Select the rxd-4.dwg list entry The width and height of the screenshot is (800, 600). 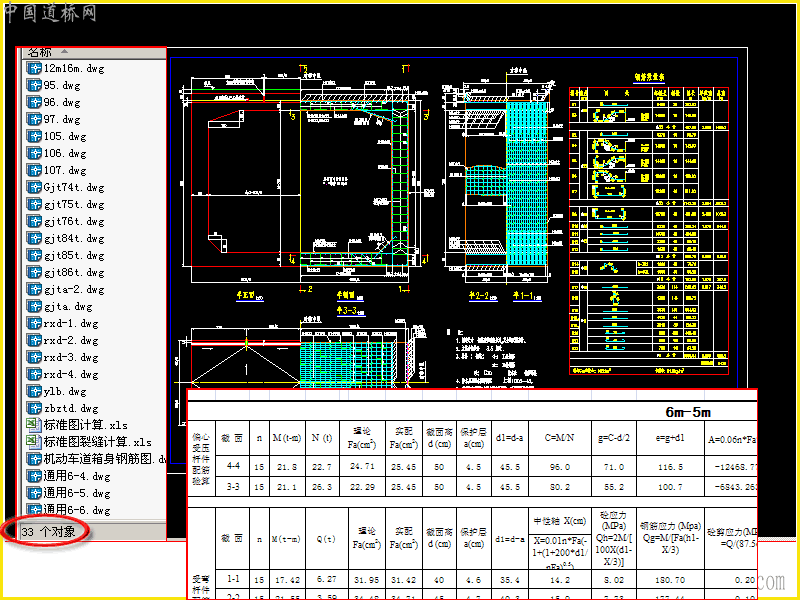pyautogui.click(x=63, y=374)
